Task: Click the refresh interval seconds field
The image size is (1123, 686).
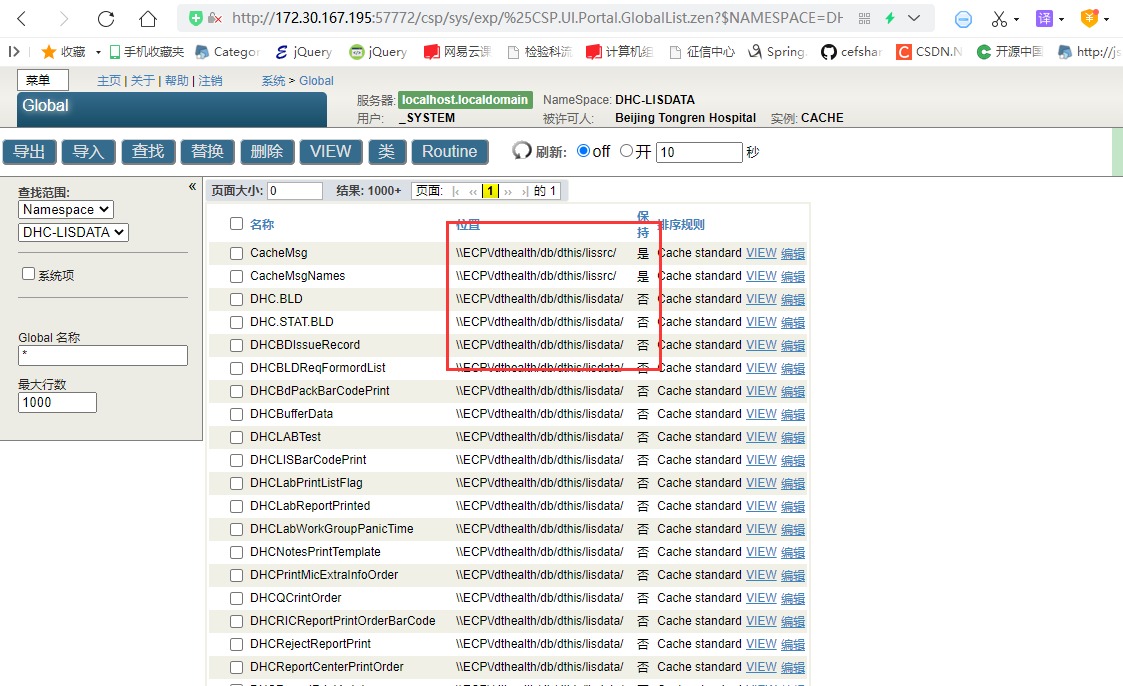Action: 699,152
